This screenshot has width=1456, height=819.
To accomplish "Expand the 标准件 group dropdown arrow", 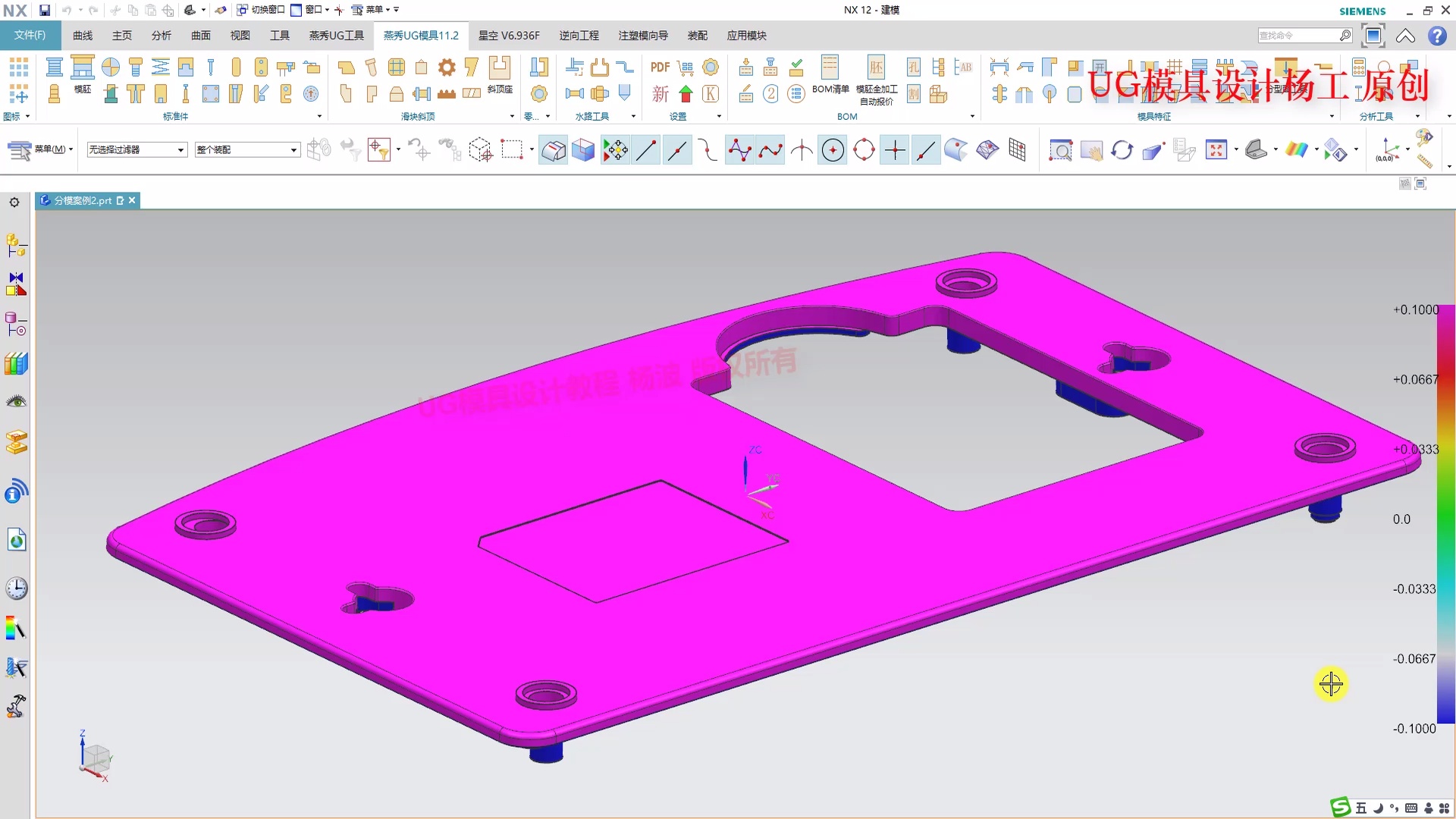I will pyautogui.click(x=319, y=117).
